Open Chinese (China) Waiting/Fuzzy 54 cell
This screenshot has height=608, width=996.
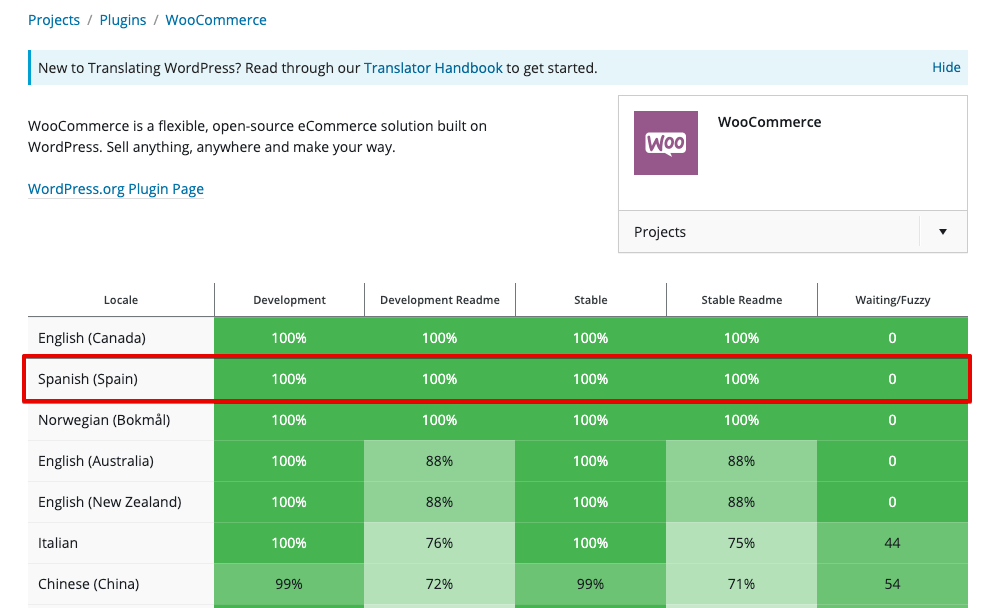892,584
